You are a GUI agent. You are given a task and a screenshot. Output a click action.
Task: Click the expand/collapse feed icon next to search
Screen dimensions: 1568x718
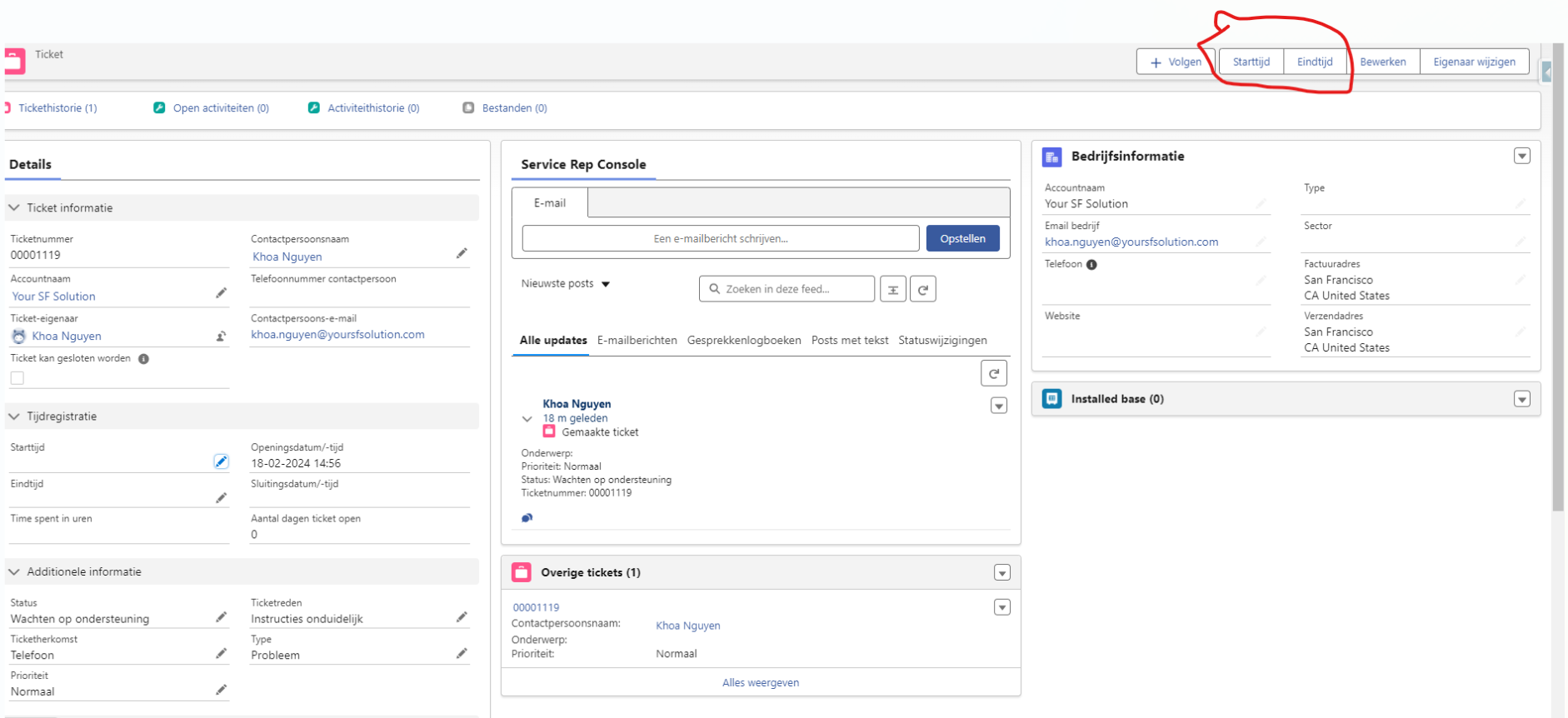click(x=892, y=289)
